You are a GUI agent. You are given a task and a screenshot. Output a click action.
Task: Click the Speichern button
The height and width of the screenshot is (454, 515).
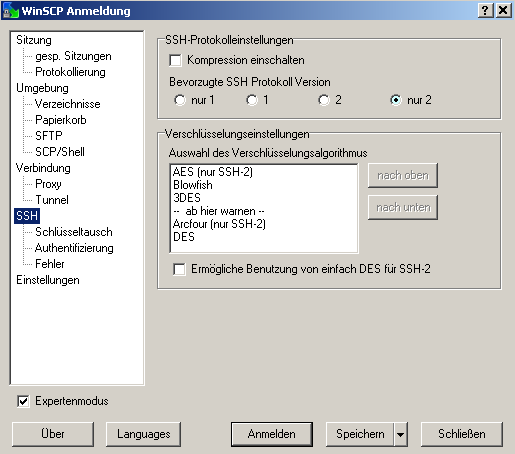(360, 434)
